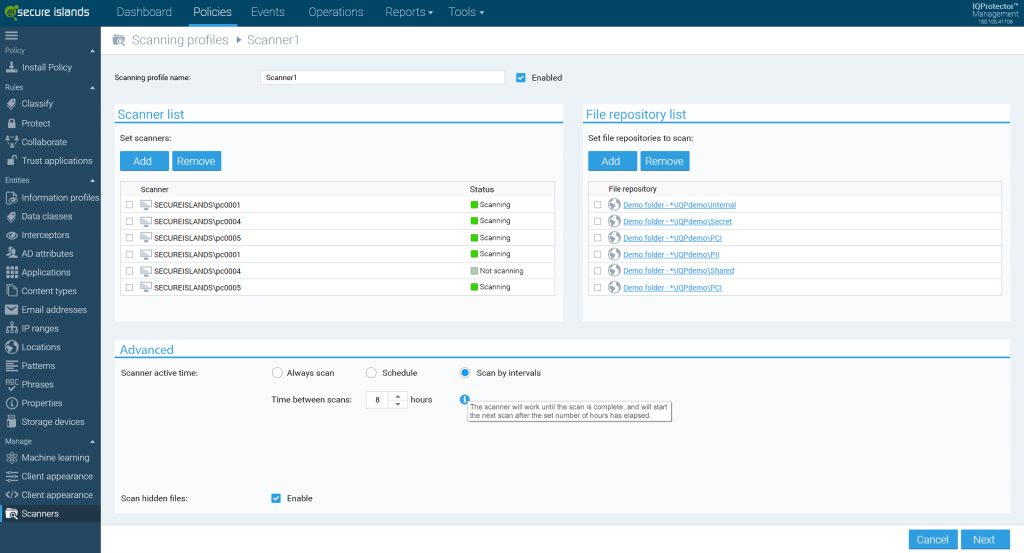
Task: Click the Cancel button
Action: click(933, 539)
